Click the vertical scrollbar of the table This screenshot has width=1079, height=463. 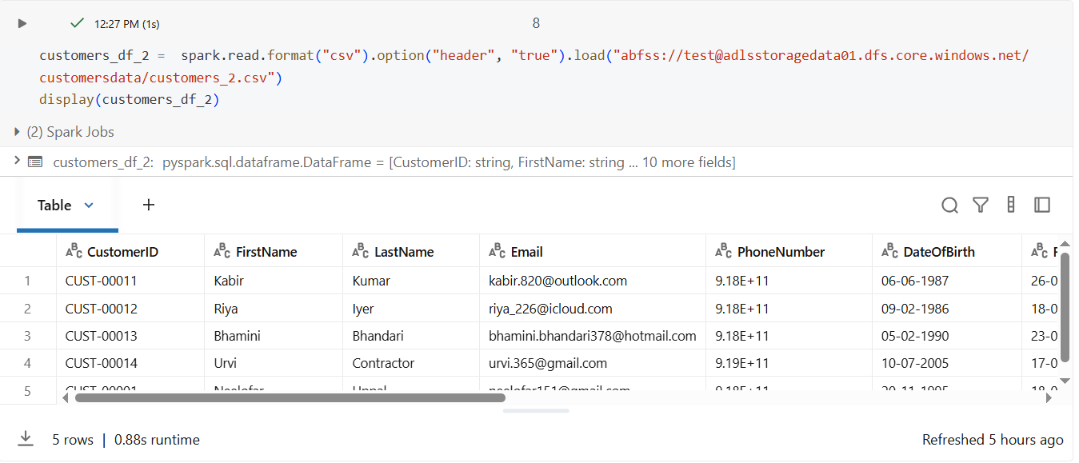[x=1067, y=300]
